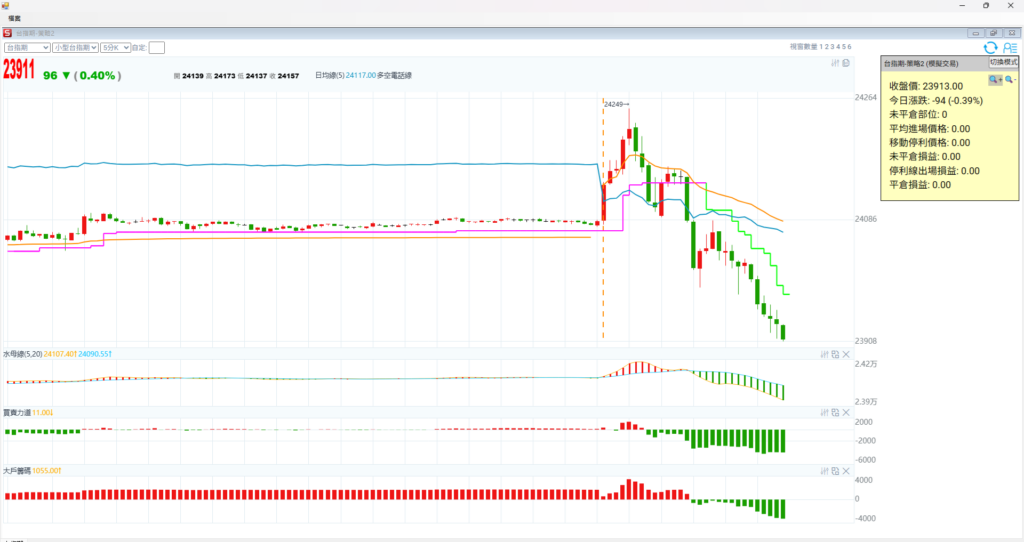The height and width of the screenshot is (542, 1024).
Task: Zoom out with the magnifier minus icon
Action: (1009, 79)
